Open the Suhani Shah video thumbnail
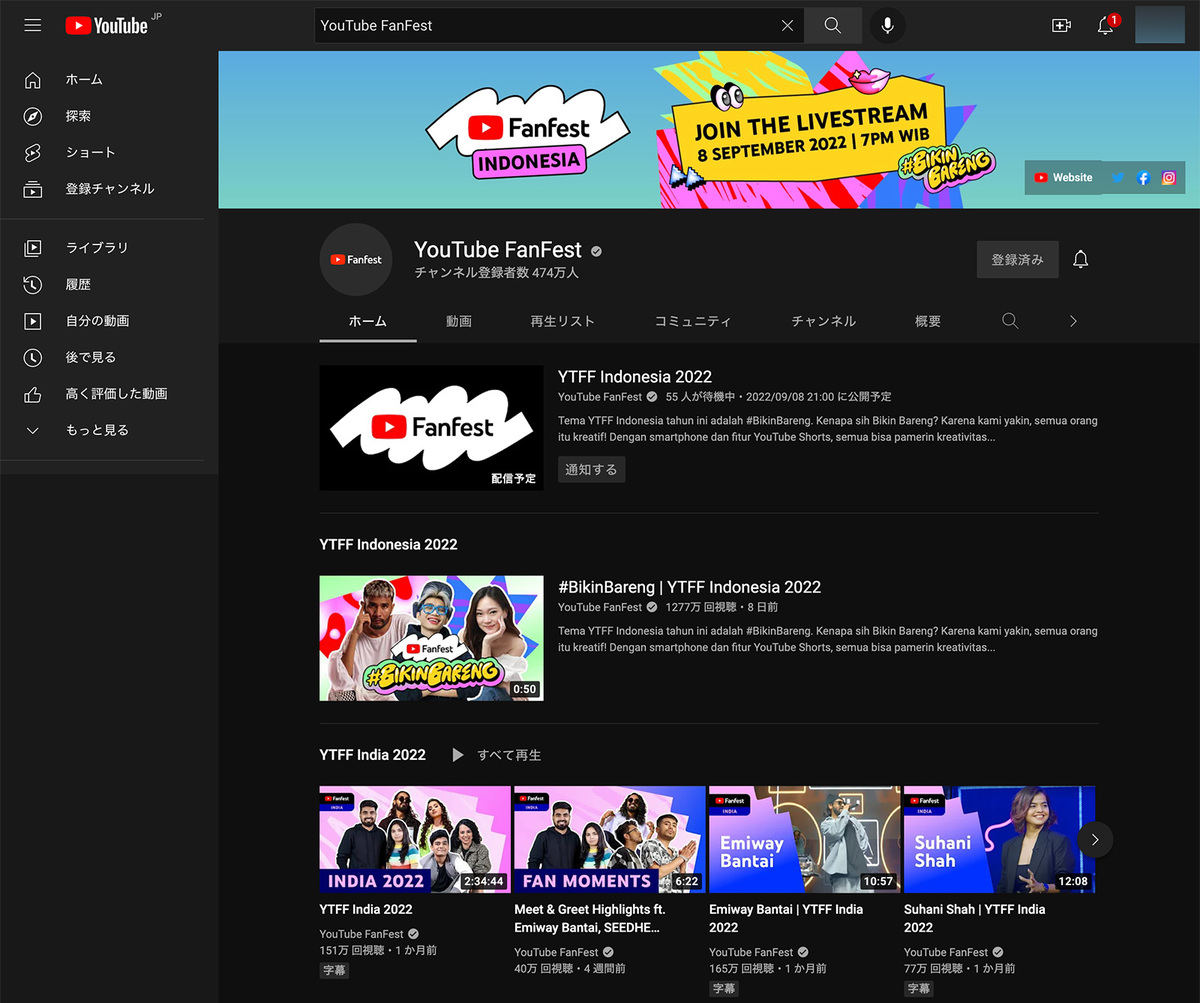 pyautogui.click(x=999, y=839)
